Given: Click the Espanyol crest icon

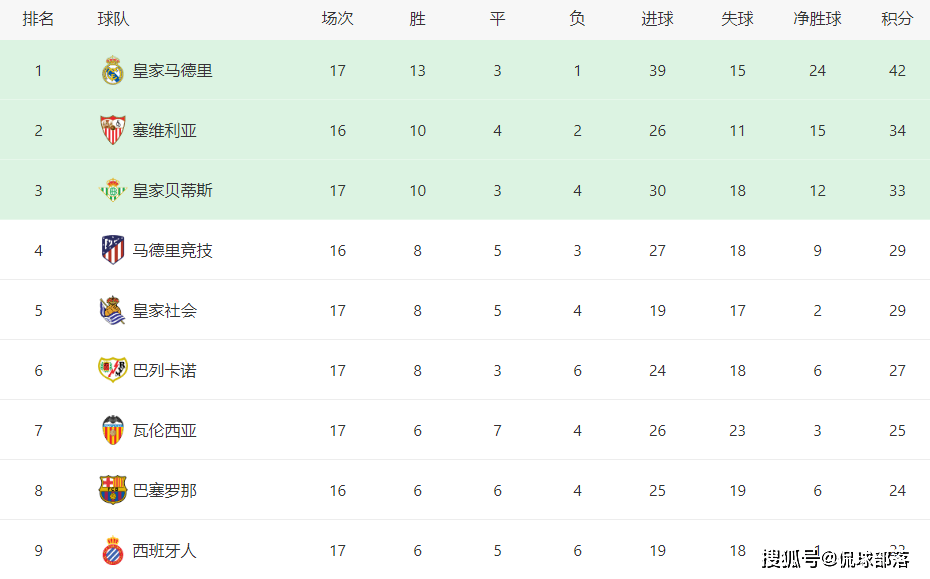Looking at the screenshot, I should [x=113, y=551].
